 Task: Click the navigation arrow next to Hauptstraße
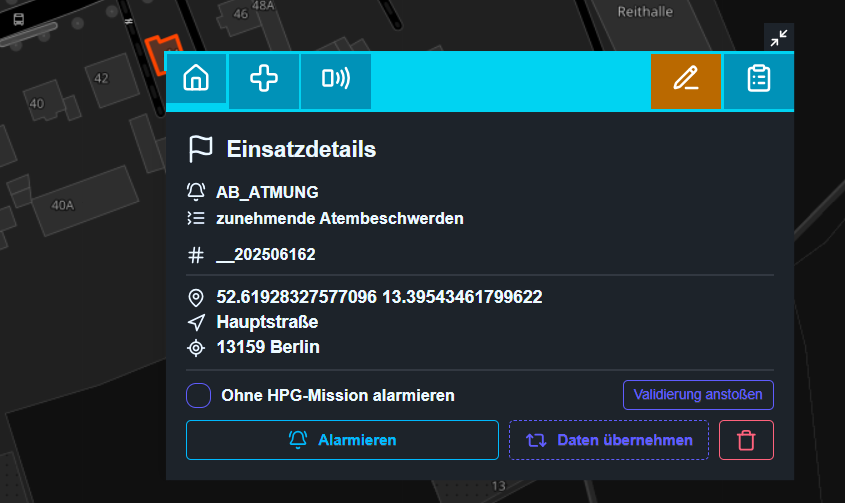point(196,323)
